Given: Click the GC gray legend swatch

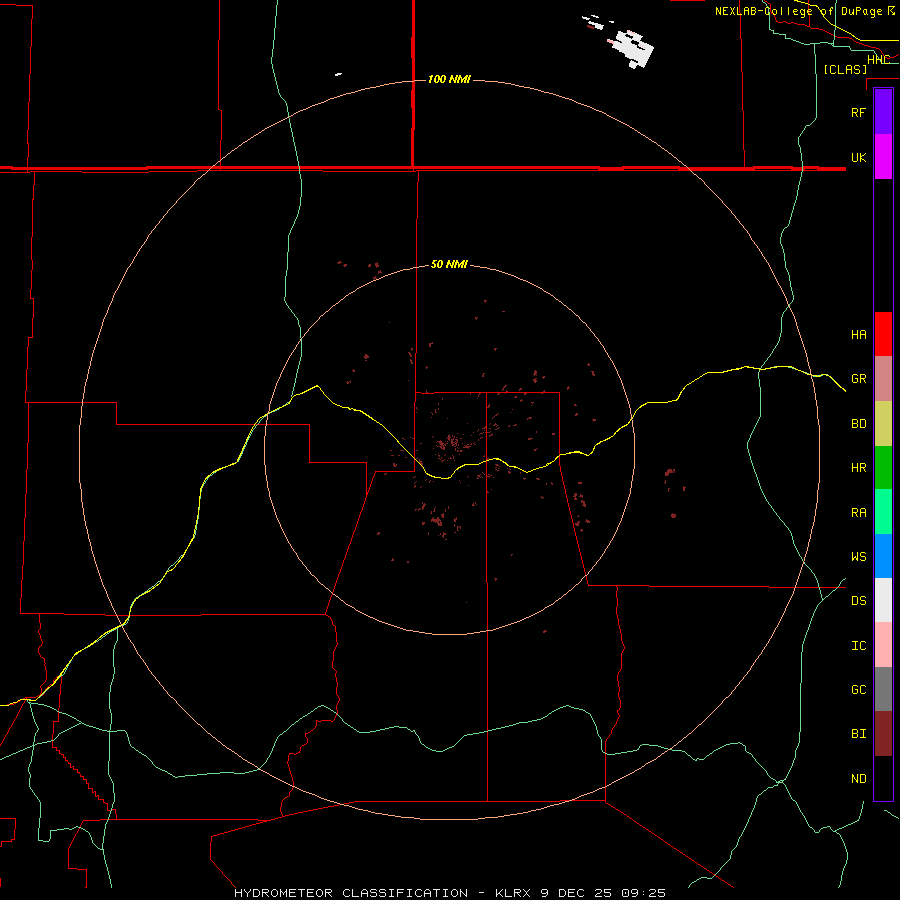Looking at the screenshot, I should [x=883, y=689].
